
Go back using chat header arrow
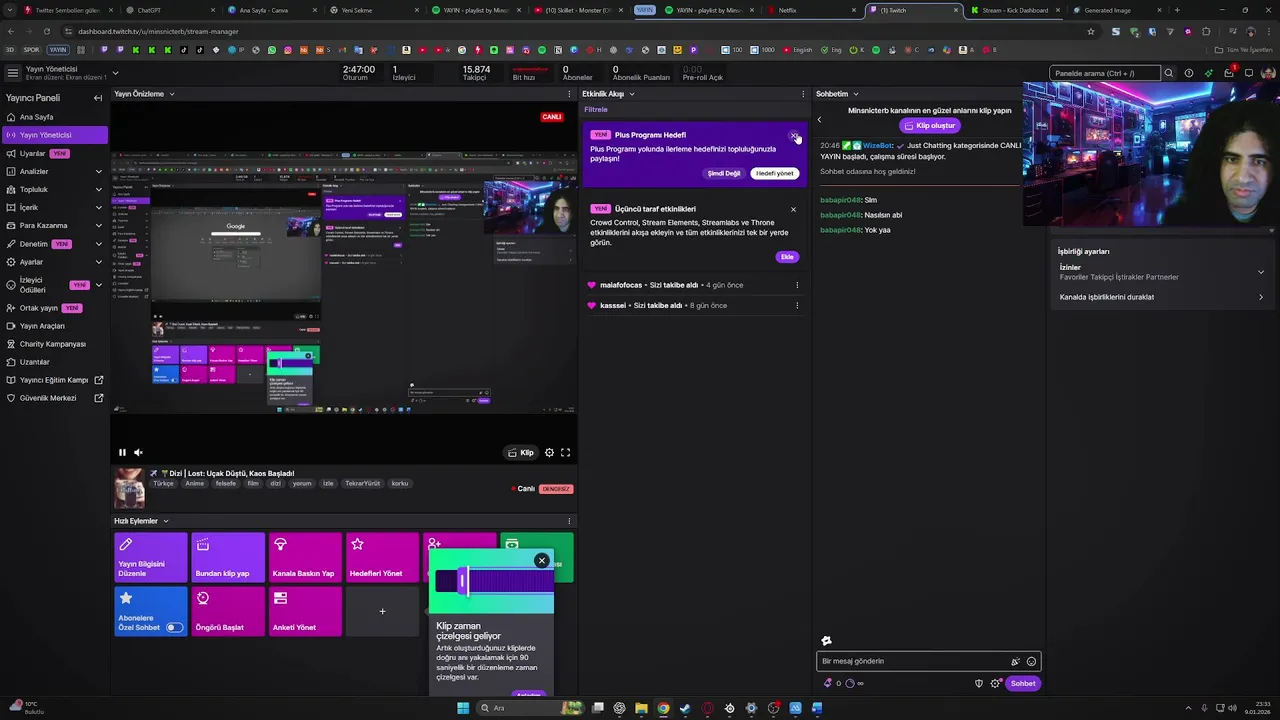click(x=819, y=120)
